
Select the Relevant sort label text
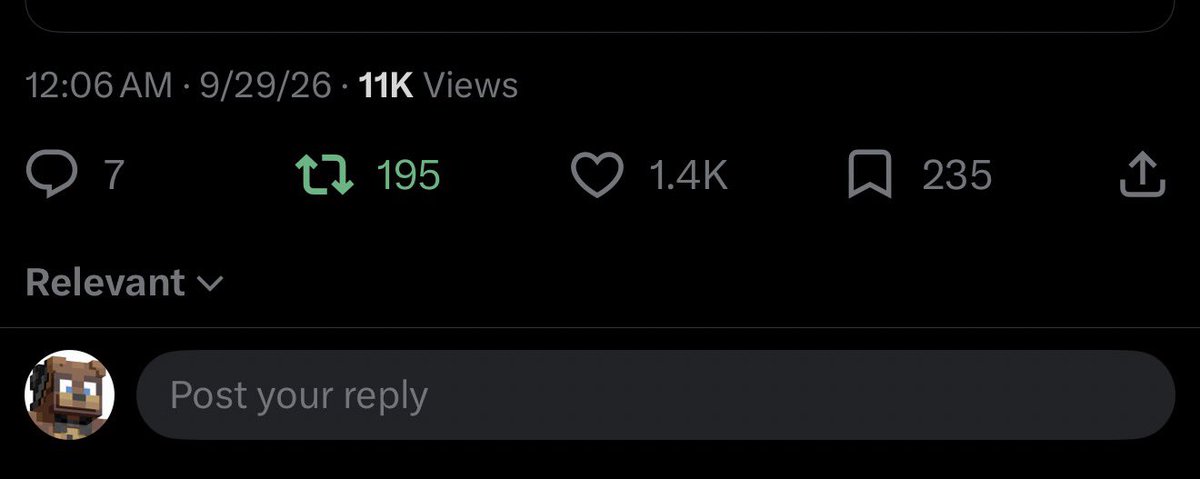105,283
